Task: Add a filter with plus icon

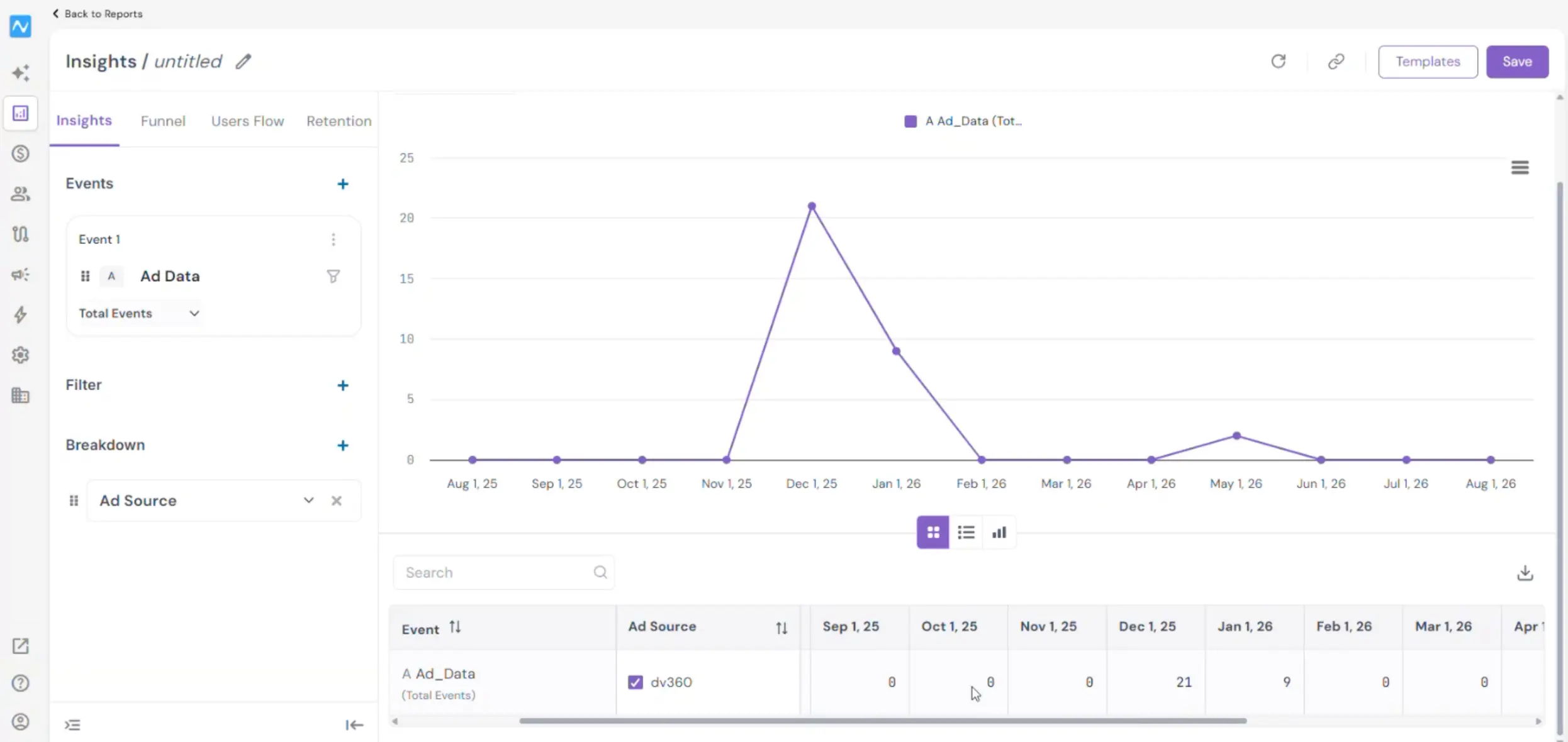Action: click(x=343, y=385)
